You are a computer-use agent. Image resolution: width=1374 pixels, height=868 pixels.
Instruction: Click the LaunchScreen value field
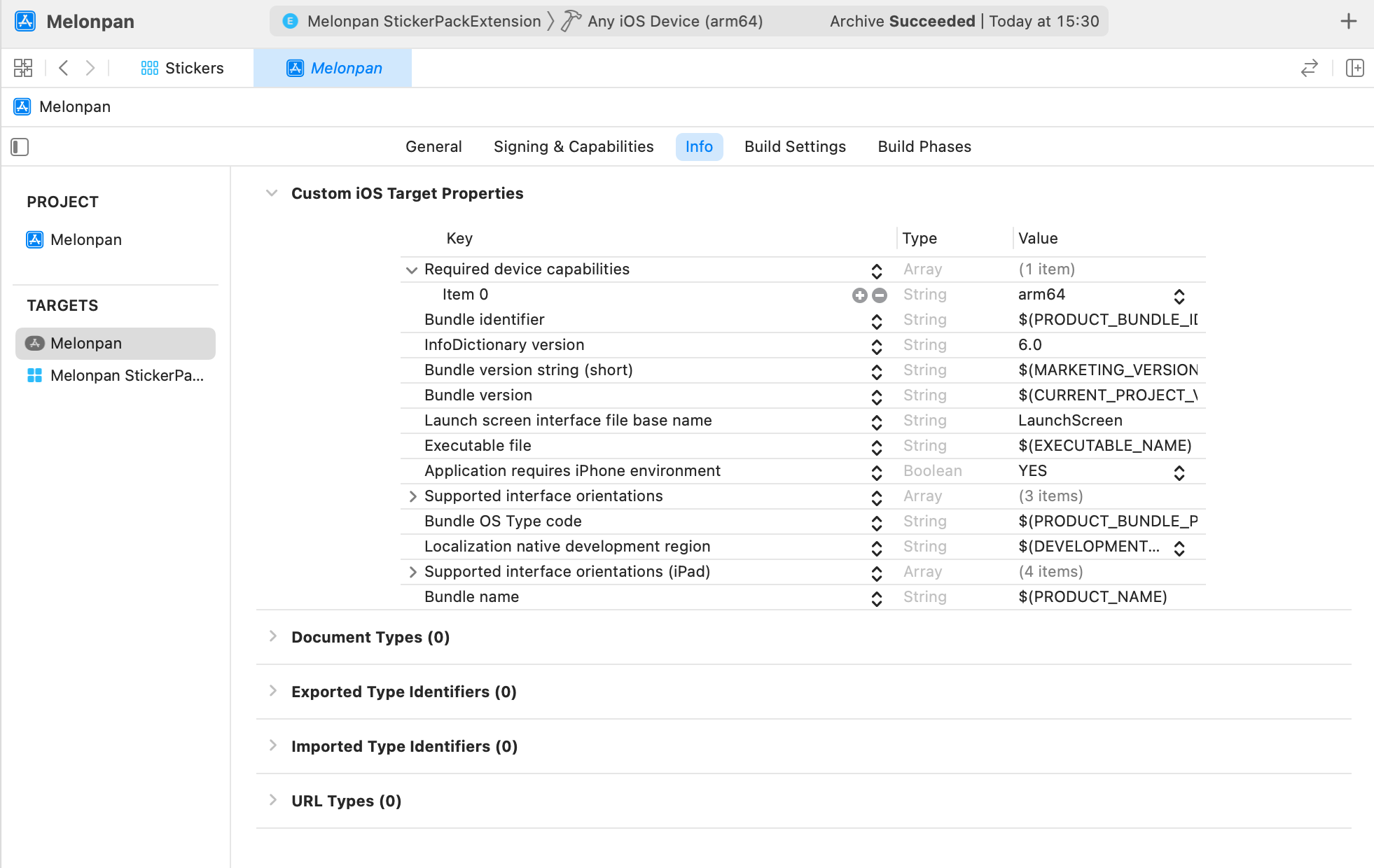1070,421
